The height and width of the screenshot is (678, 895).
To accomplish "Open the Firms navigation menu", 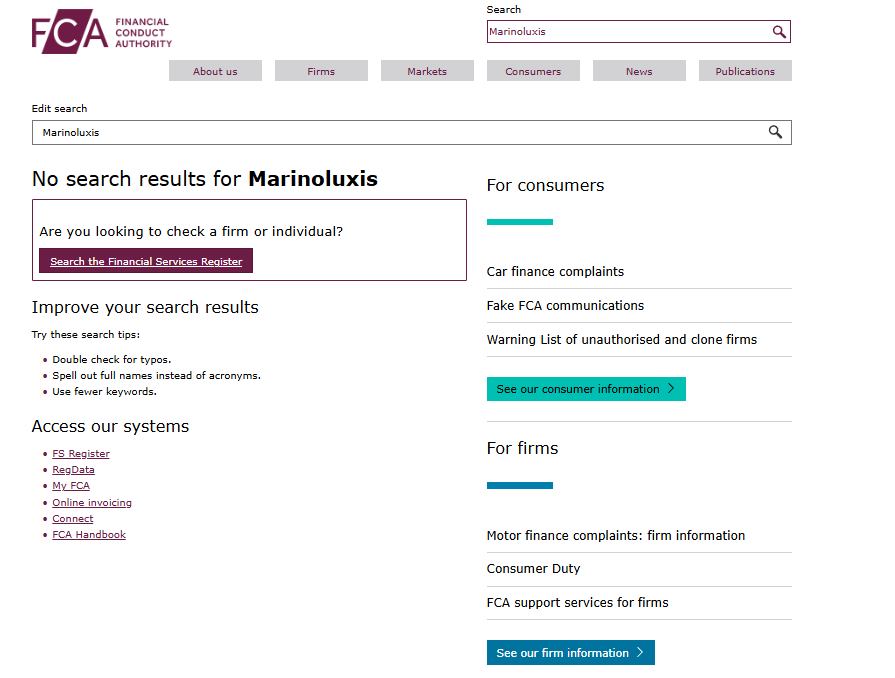I will click(321, 71).
